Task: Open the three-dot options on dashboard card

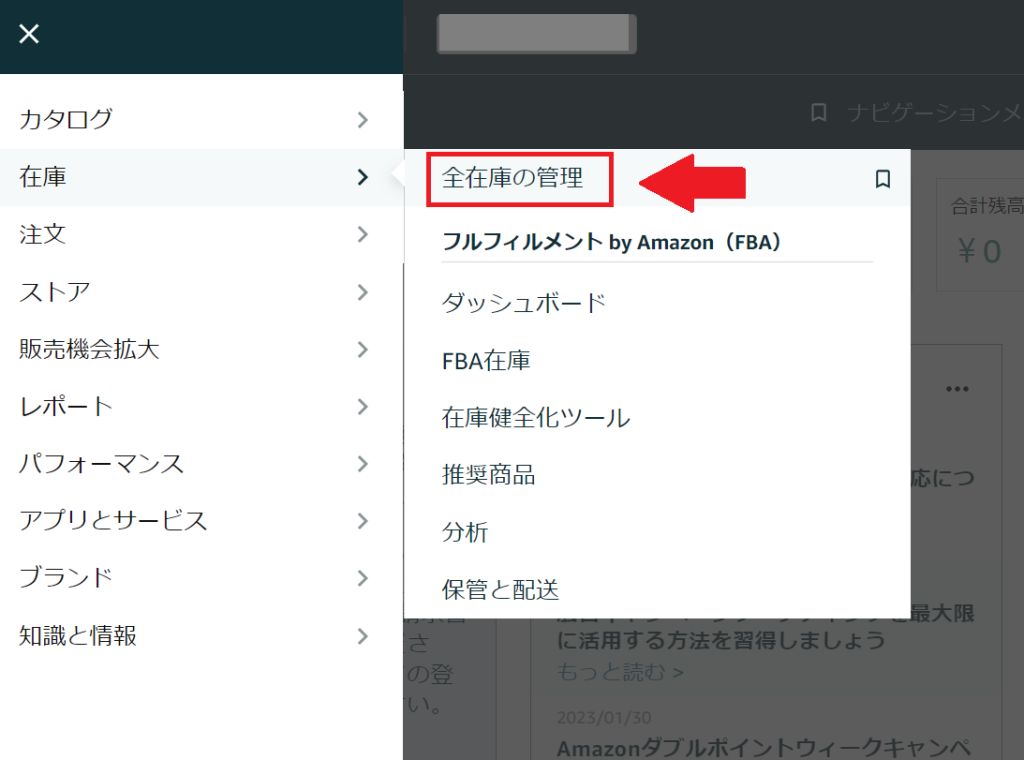Action: (x=957, y=389)
